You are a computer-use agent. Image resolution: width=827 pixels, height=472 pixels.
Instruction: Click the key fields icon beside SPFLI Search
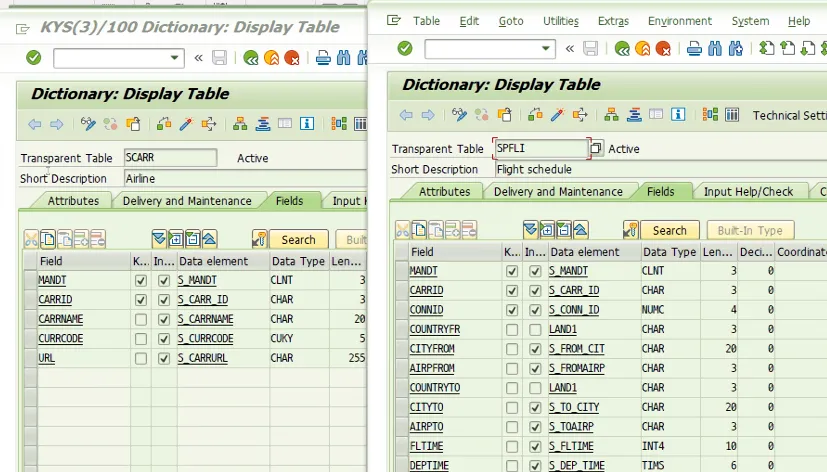pos(631,230)
